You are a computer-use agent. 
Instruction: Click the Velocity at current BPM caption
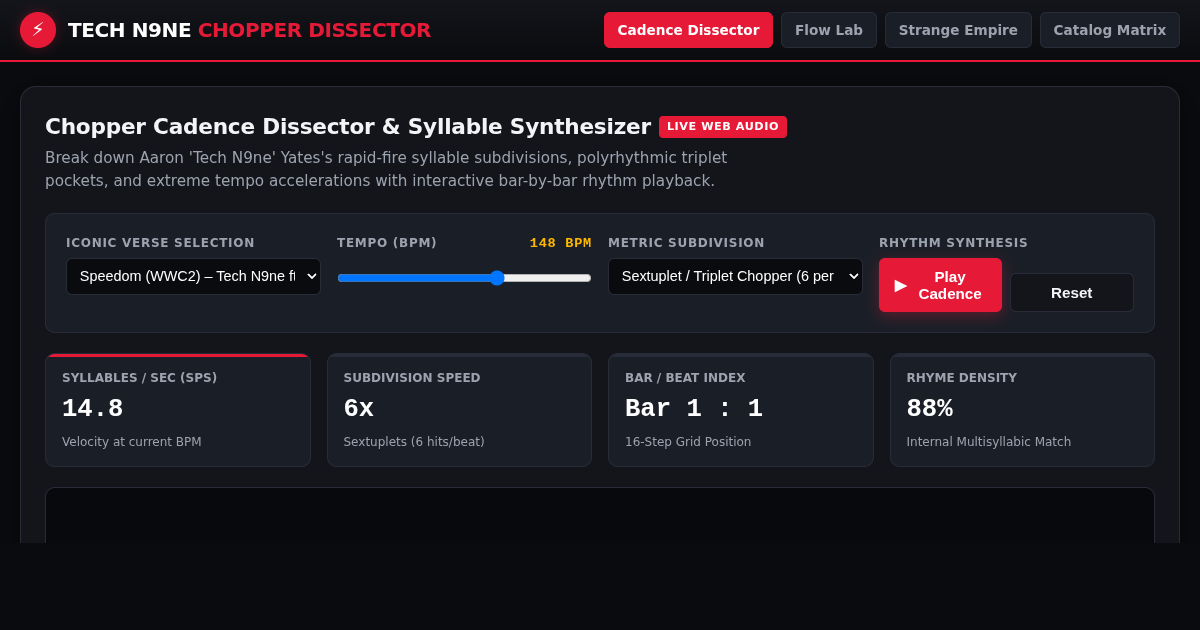point(132,442)
